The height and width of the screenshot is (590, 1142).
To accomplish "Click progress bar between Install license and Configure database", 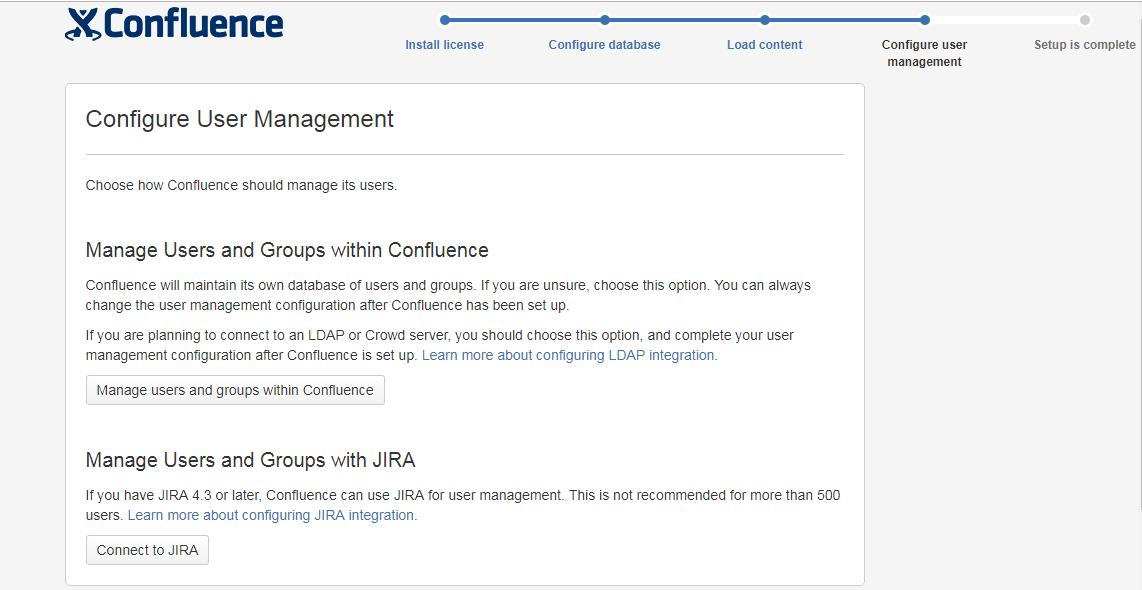I will [525, 20].
